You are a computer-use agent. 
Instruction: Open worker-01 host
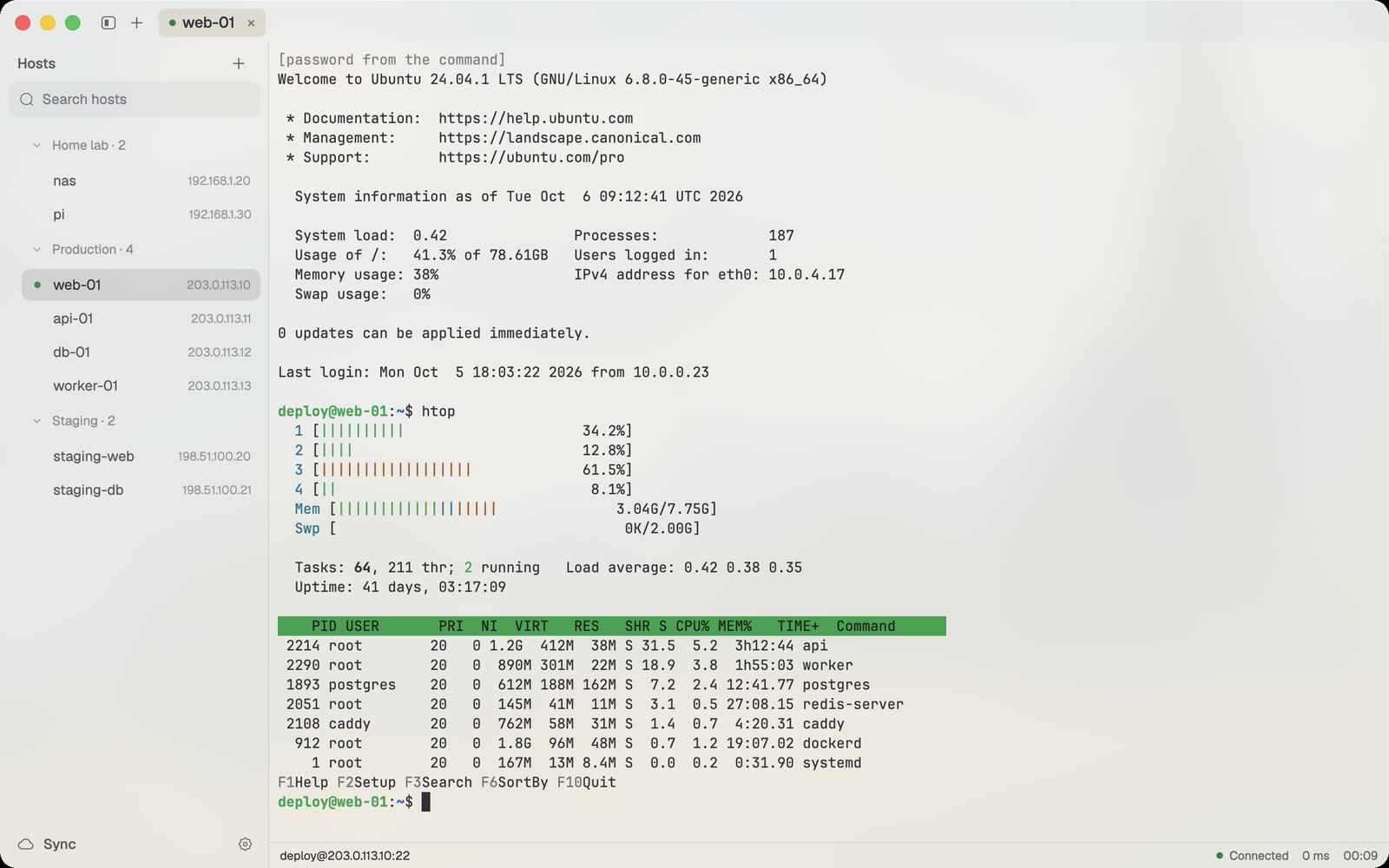[x=141, y=385]
